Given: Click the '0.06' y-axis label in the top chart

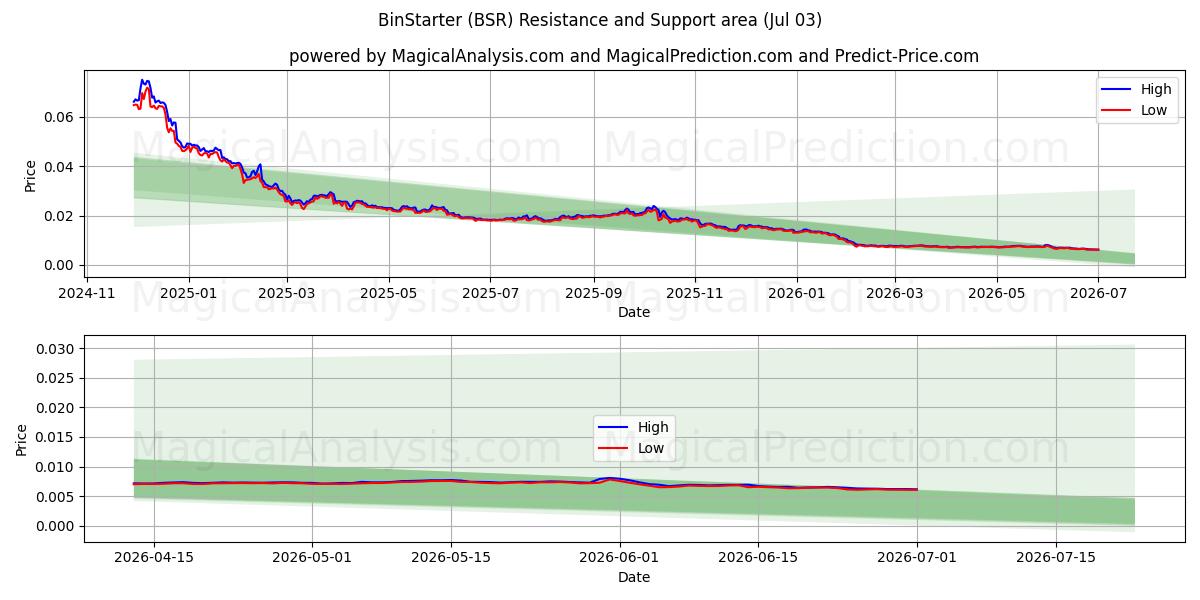Looking at the screenshot, I should (x=61, y=117).
